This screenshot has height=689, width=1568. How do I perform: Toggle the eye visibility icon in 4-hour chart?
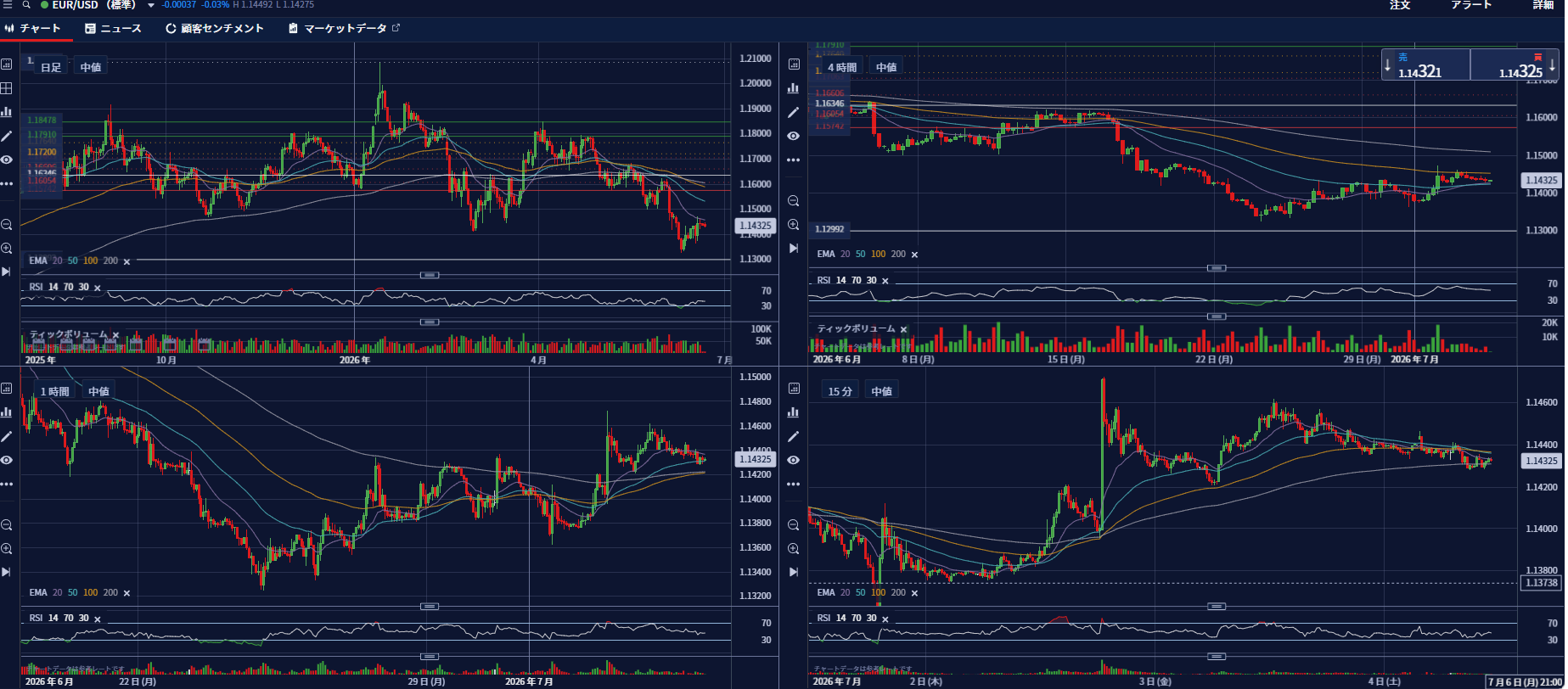click(794, 136)
